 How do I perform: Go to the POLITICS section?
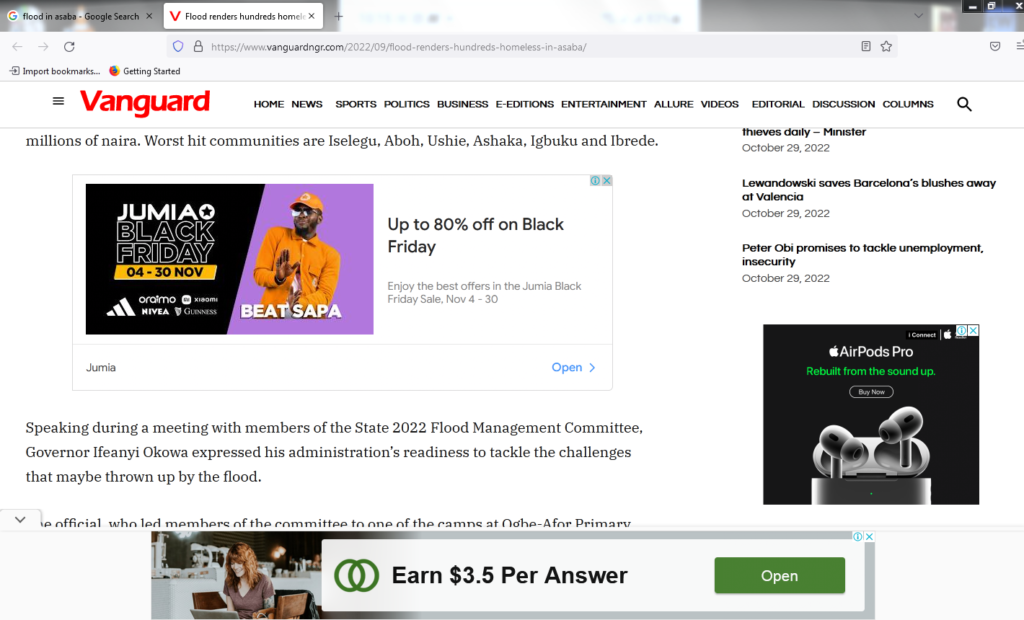point(406,104)
